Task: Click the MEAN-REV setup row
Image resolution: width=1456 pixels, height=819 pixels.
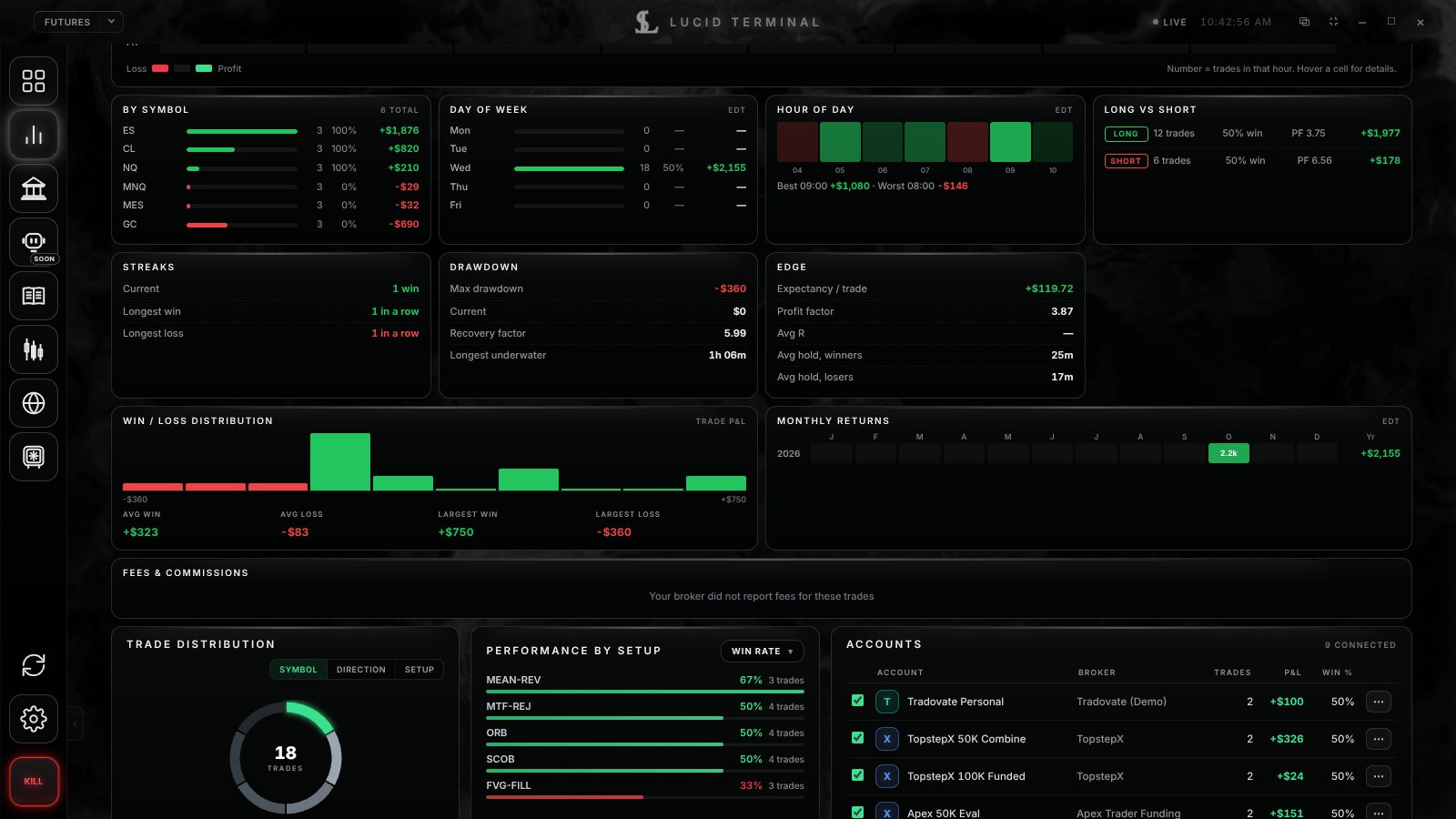Action: (645, 682)
